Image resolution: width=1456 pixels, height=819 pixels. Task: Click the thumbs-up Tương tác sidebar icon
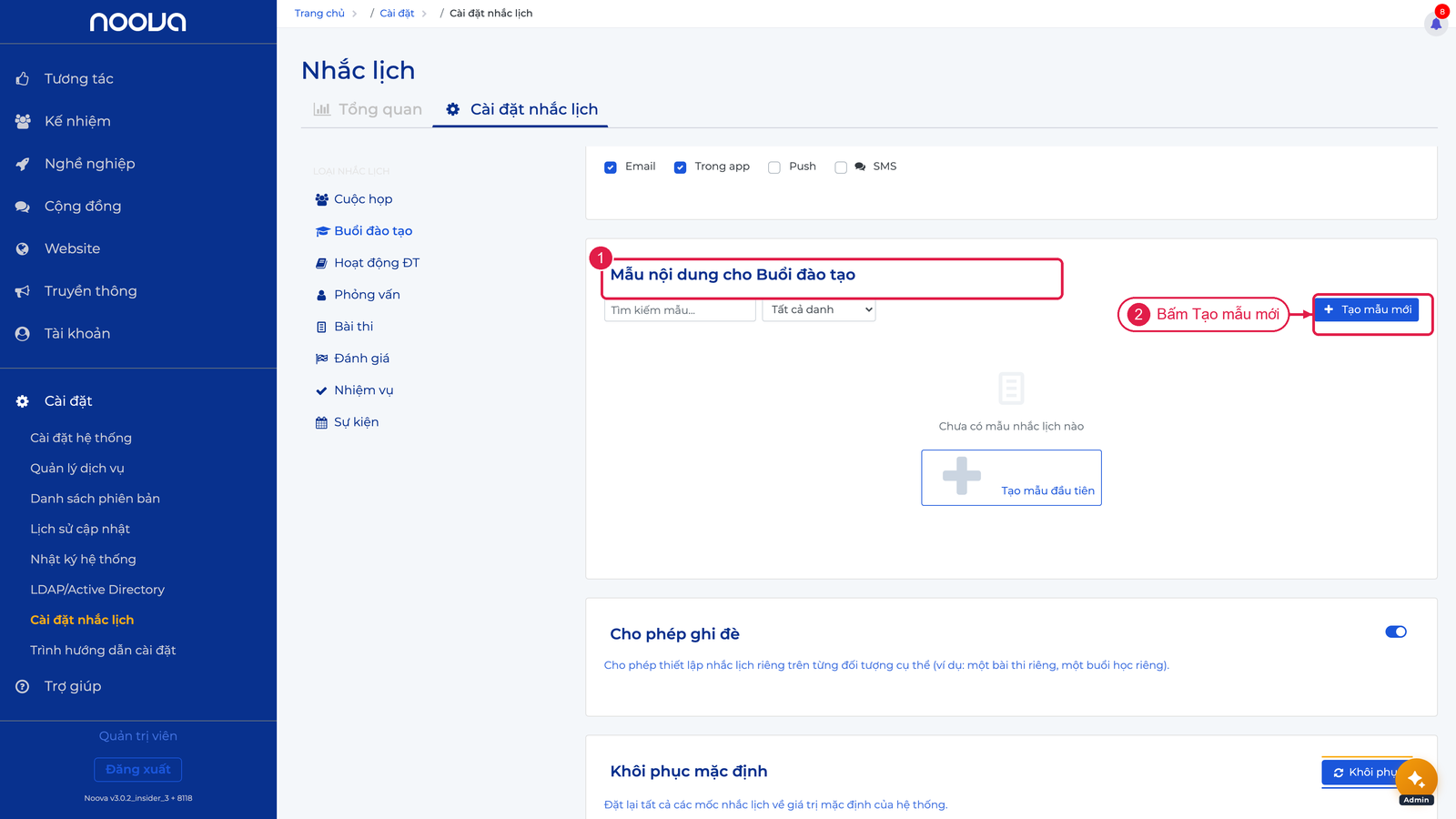pos(23,79)
